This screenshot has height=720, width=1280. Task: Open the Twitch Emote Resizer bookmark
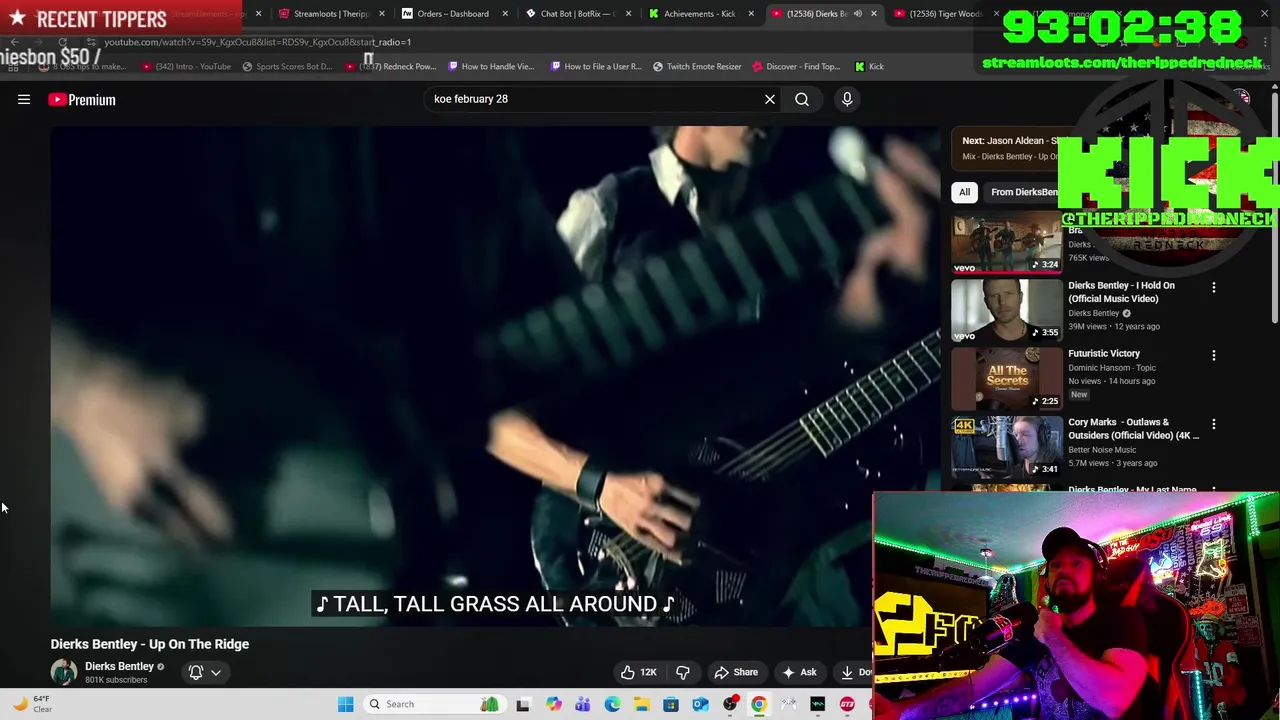click(697, 66)
